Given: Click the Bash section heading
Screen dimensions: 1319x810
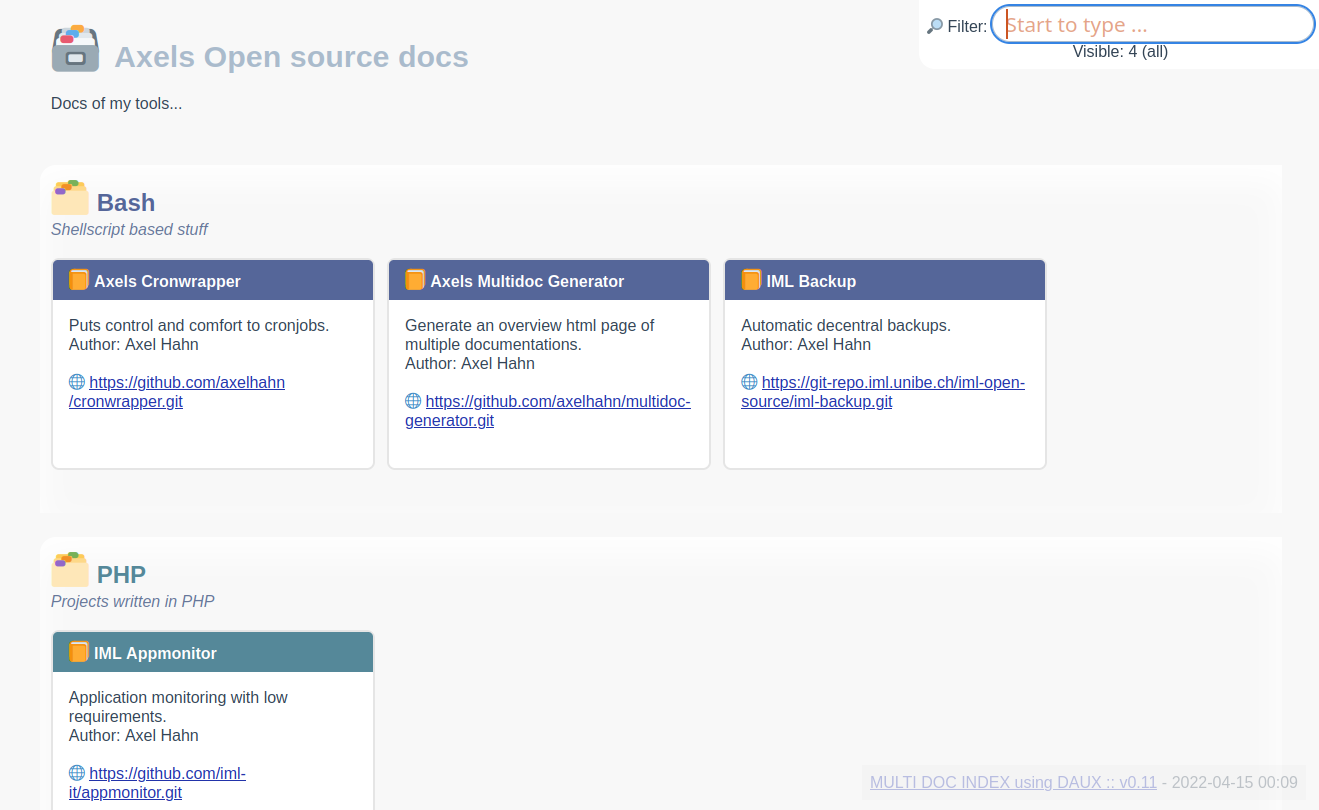Looking at the screenshot, I should (126, 203).
